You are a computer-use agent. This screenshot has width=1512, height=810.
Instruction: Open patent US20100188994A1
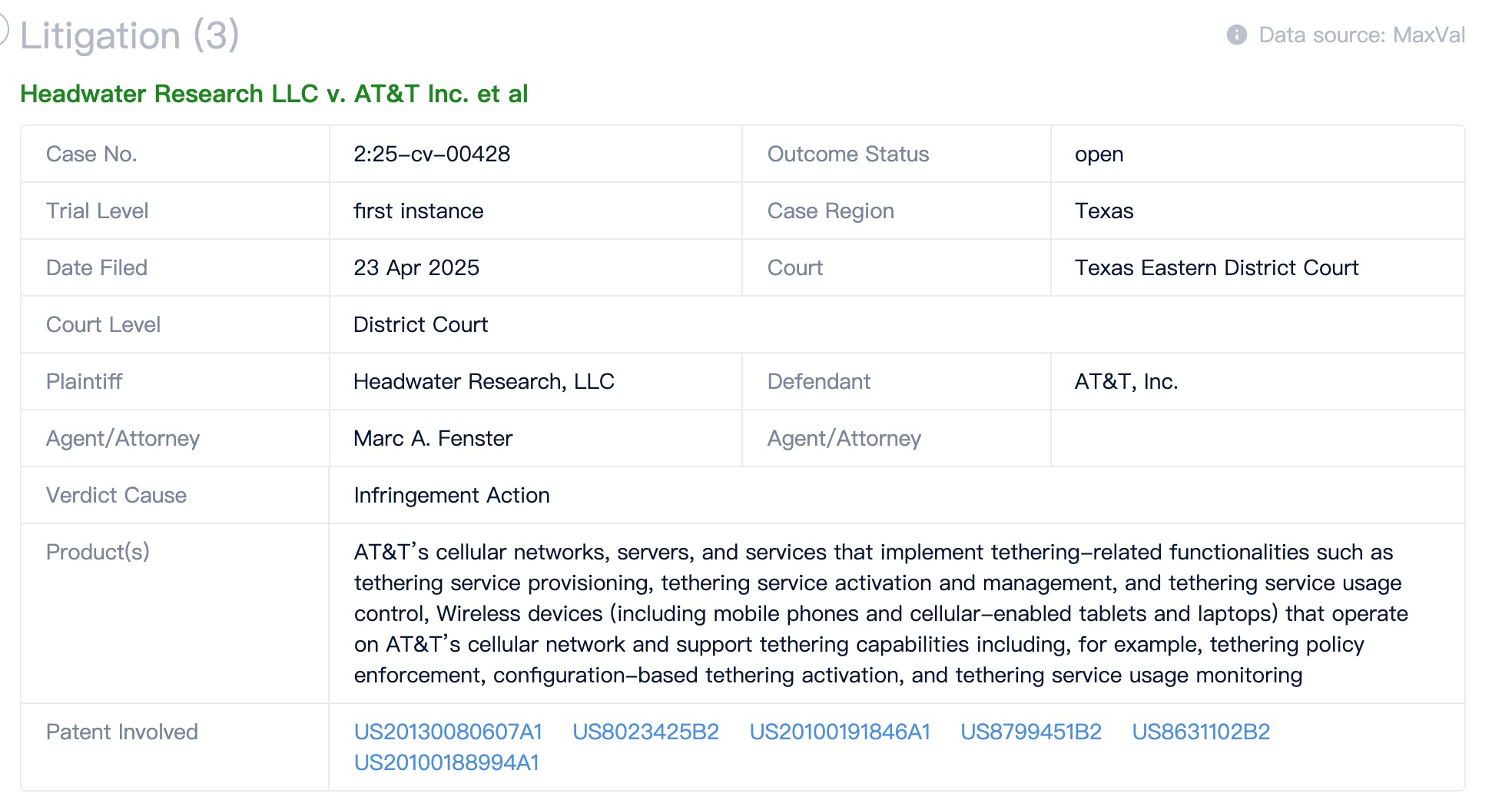point(446,762)
